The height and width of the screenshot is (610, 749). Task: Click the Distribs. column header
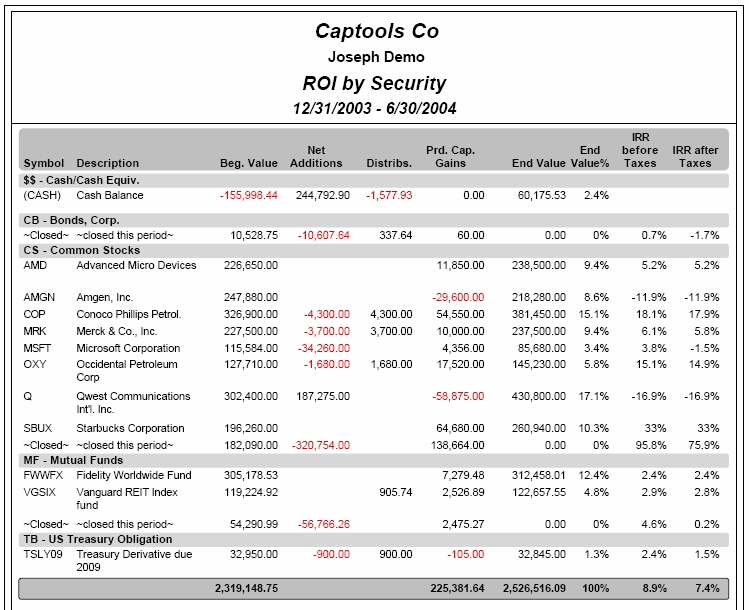(x=389, y=163)
